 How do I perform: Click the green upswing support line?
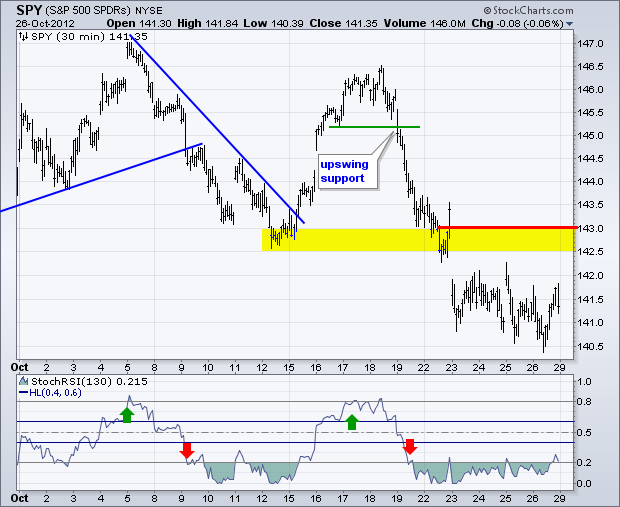click(374, 127)
